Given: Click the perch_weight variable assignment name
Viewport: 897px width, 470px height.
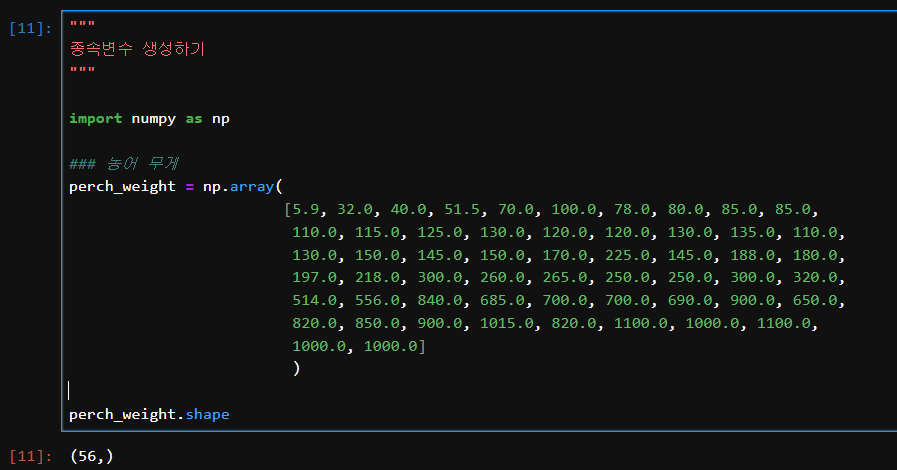Looking at the screenshot, I should tap(122, 186).
